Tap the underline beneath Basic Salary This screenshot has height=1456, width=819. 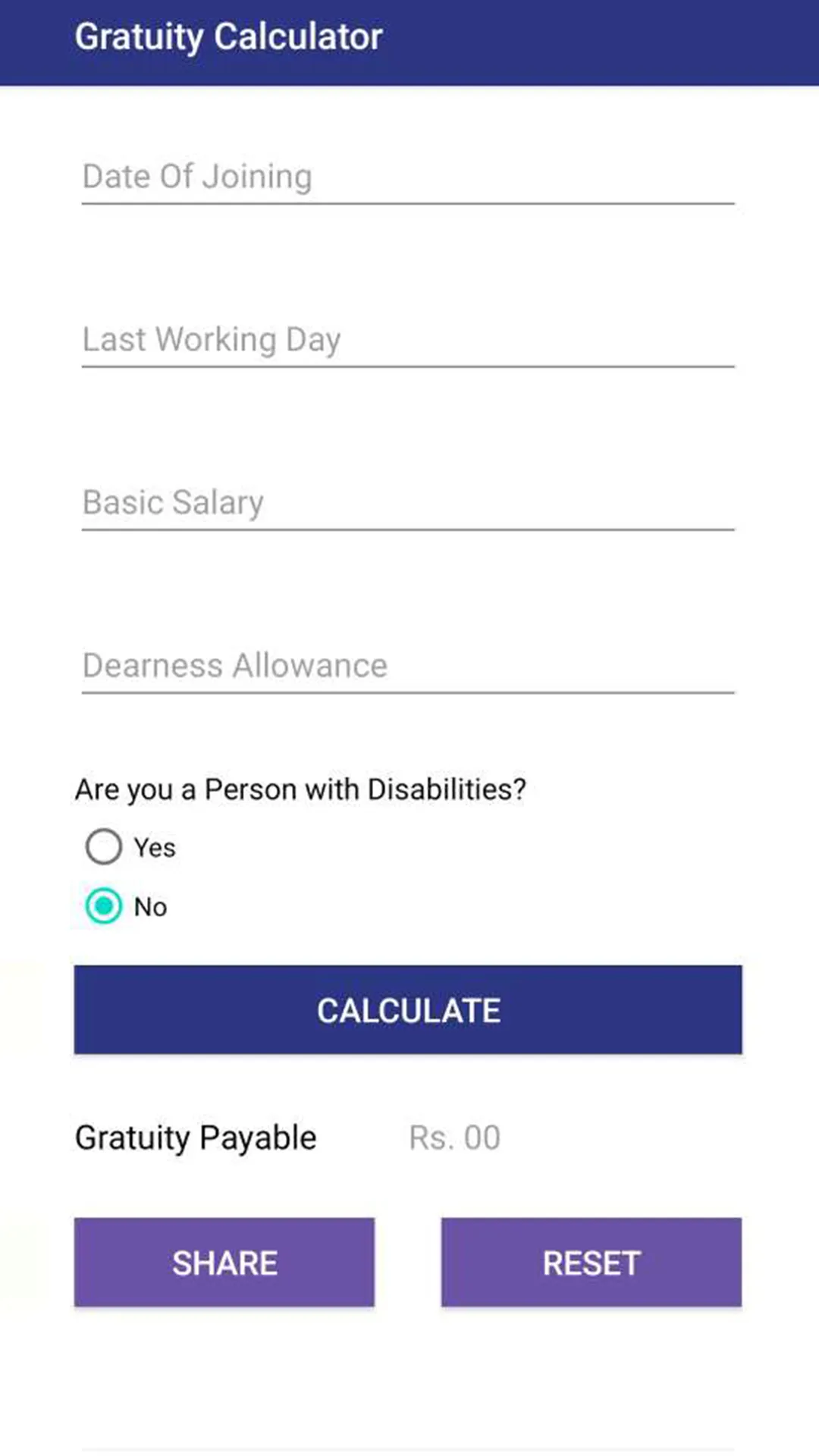tap(408, 529)
